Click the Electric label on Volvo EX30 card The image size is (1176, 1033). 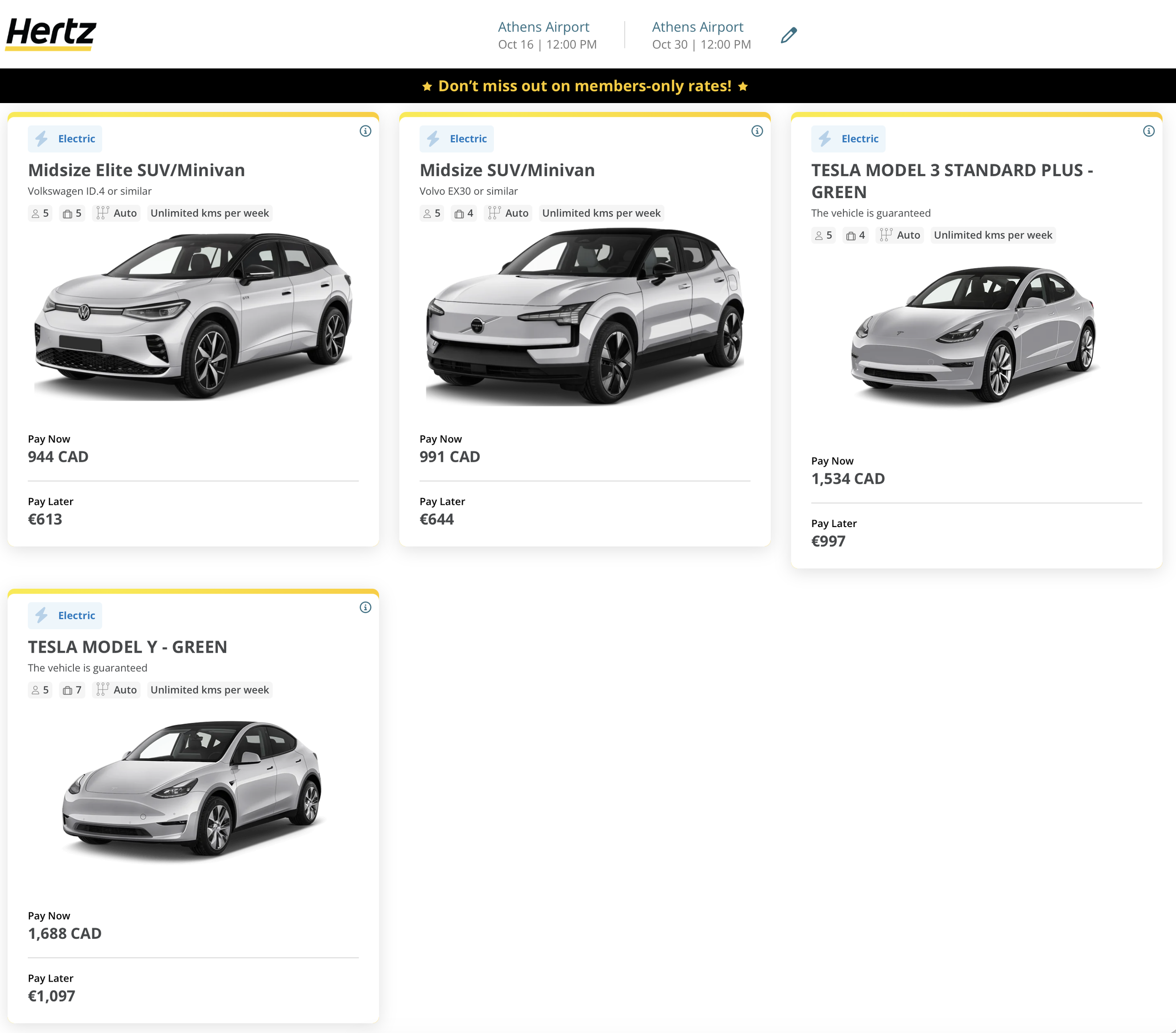pyautogui.click(x=469, y=139)
